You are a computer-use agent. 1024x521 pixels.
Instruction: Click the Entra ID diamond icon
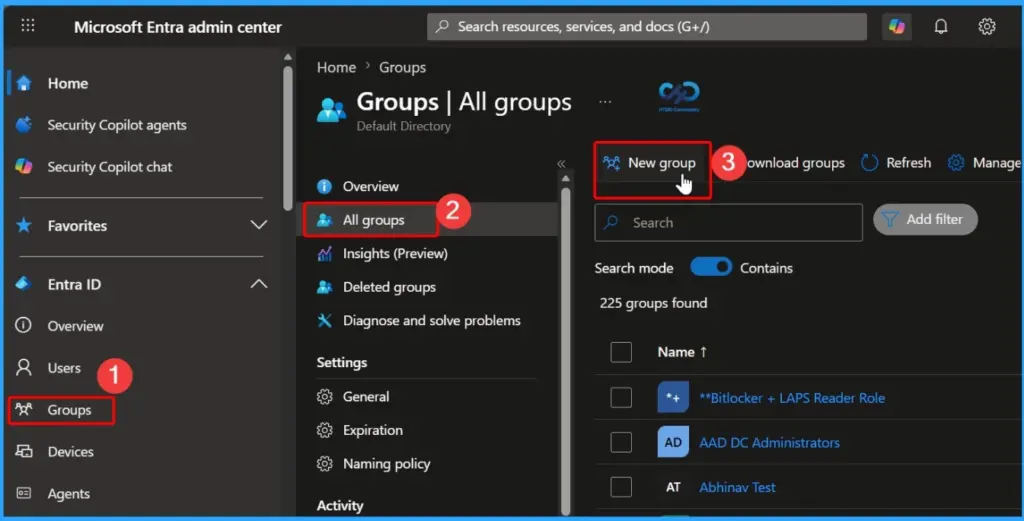click(24, 284)
